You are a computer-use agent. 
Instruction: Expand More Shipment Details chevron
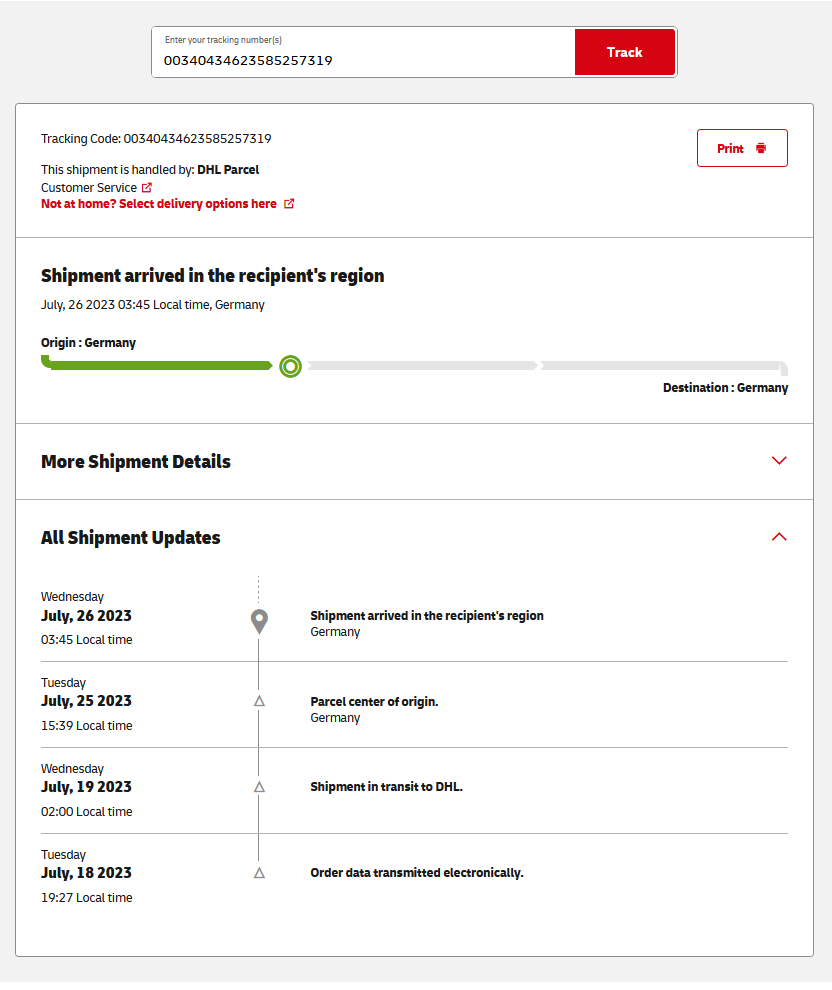click(779, 461)
